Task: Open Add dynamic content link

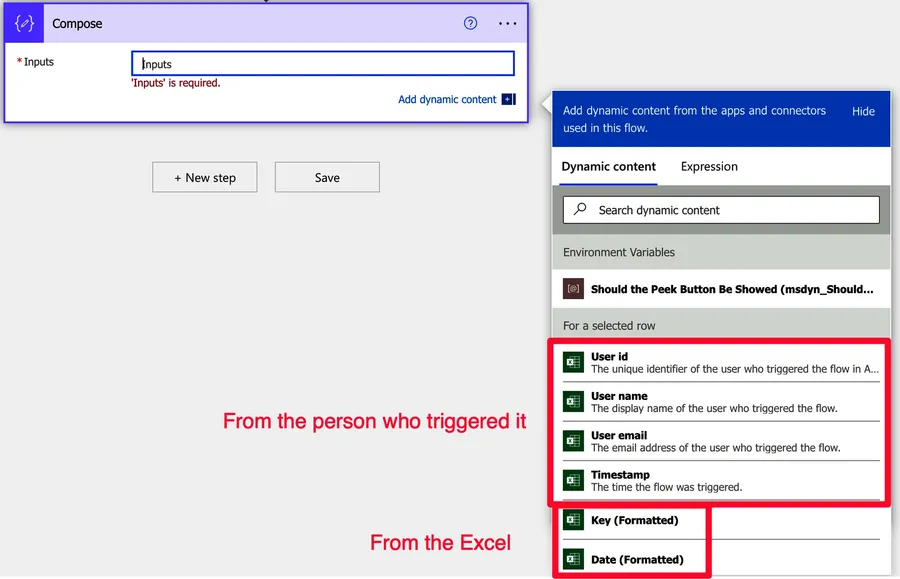Action: tap(448, 100)
